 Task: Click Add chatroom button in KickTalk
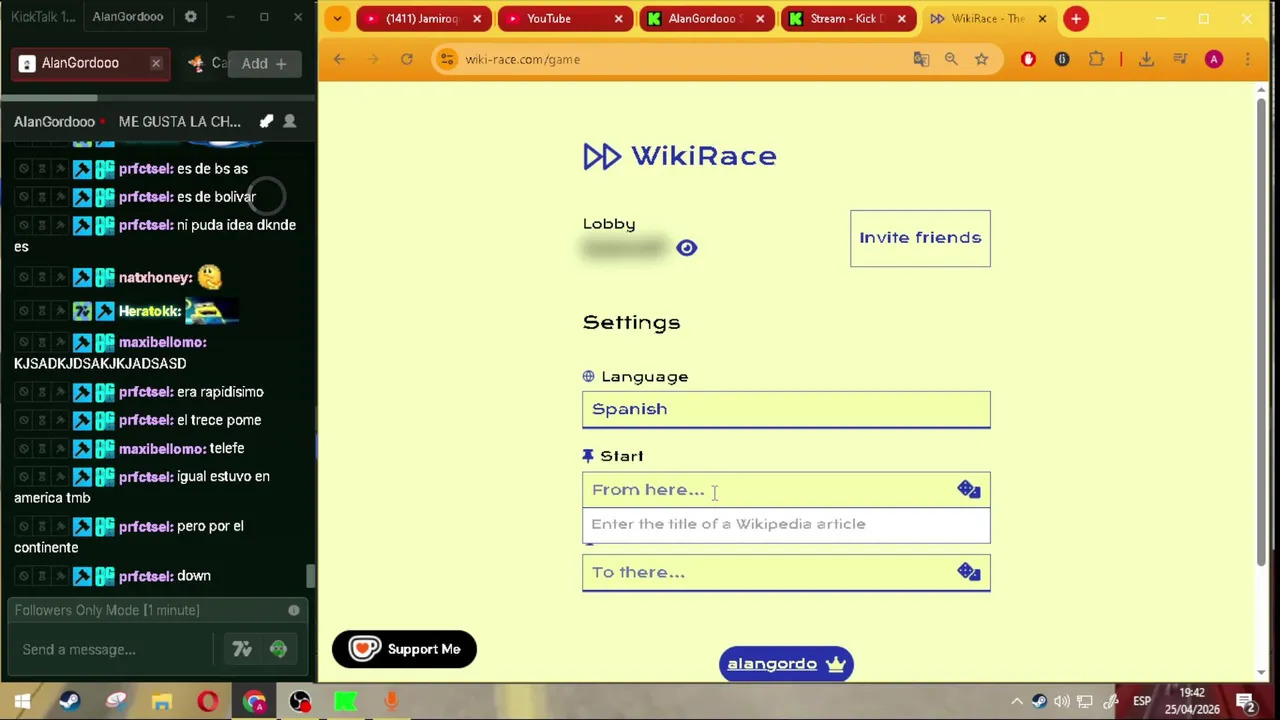(264, 63)
